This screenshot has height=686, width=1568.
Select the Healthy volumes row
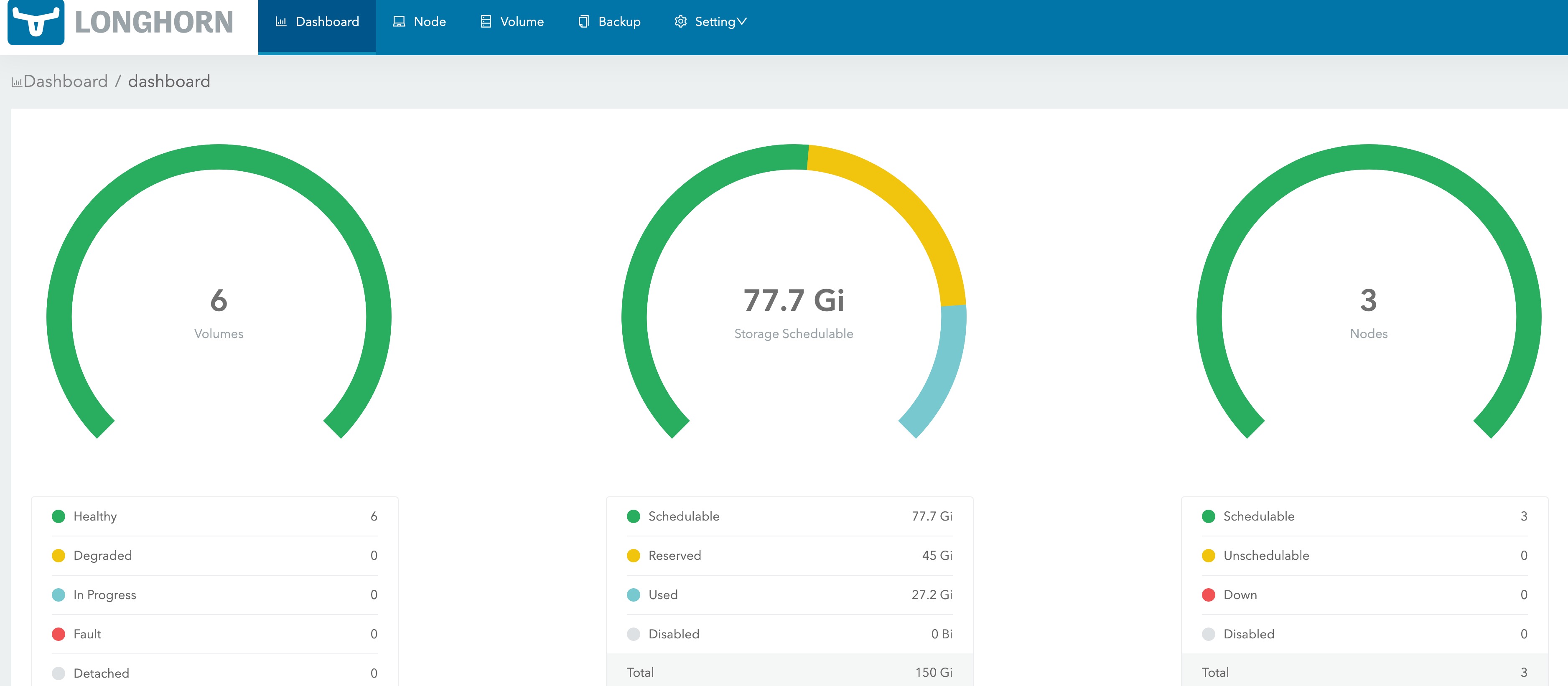click(215, 516)
